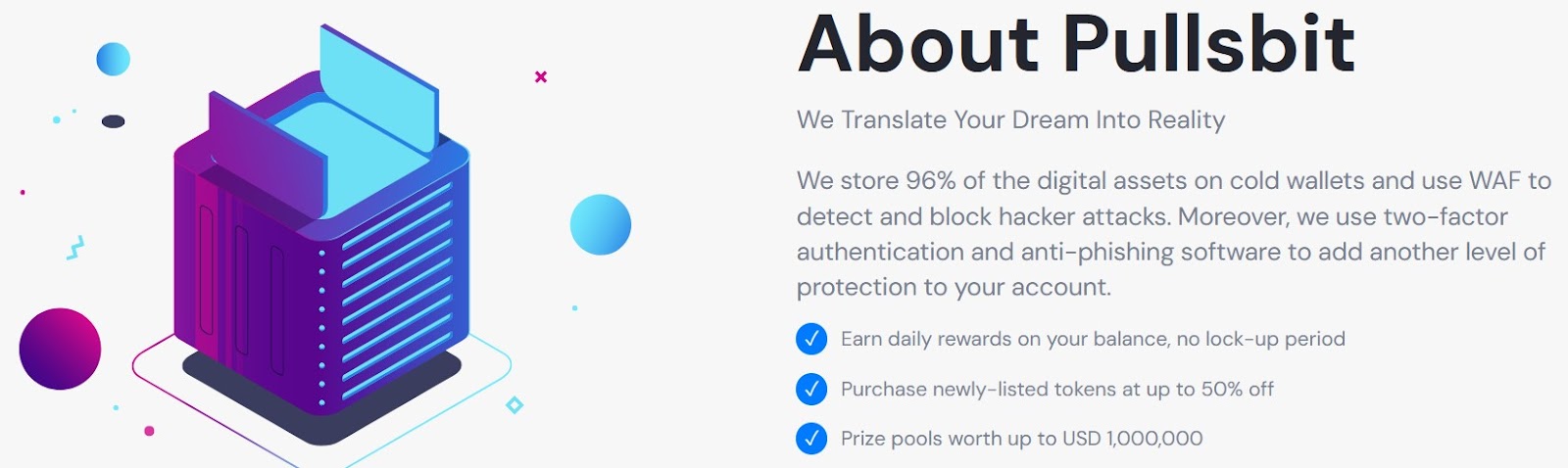1568x468 pixels.
Task: Click the We Translate Your Dream tagline
Action: coord(1010,120)
